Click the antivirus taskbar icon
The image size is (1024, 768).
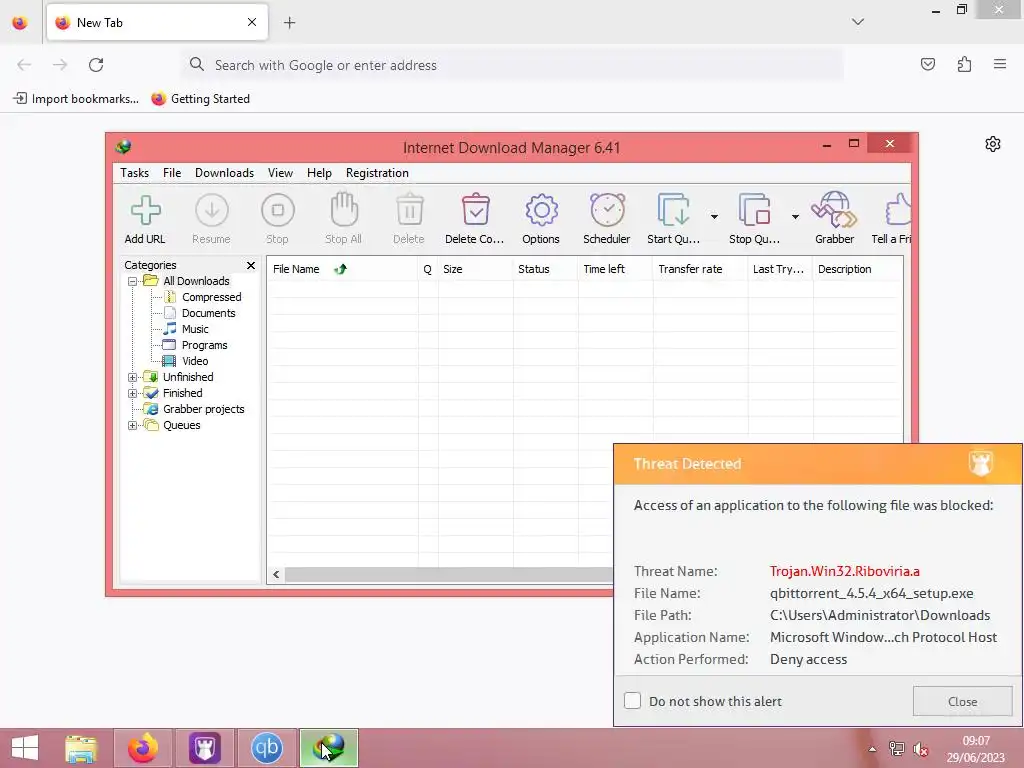205,748
